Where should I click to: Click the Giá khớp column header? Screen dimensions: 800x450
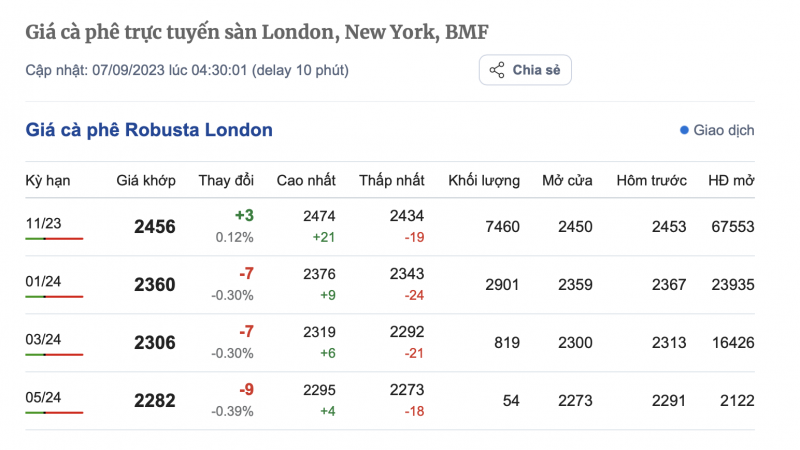tap(146, 180)
